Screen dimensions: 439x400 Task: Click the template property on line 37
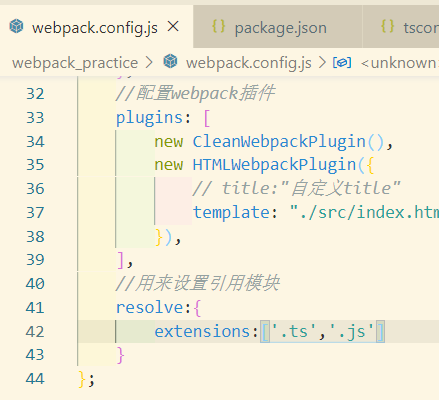(x=231, y=212)
